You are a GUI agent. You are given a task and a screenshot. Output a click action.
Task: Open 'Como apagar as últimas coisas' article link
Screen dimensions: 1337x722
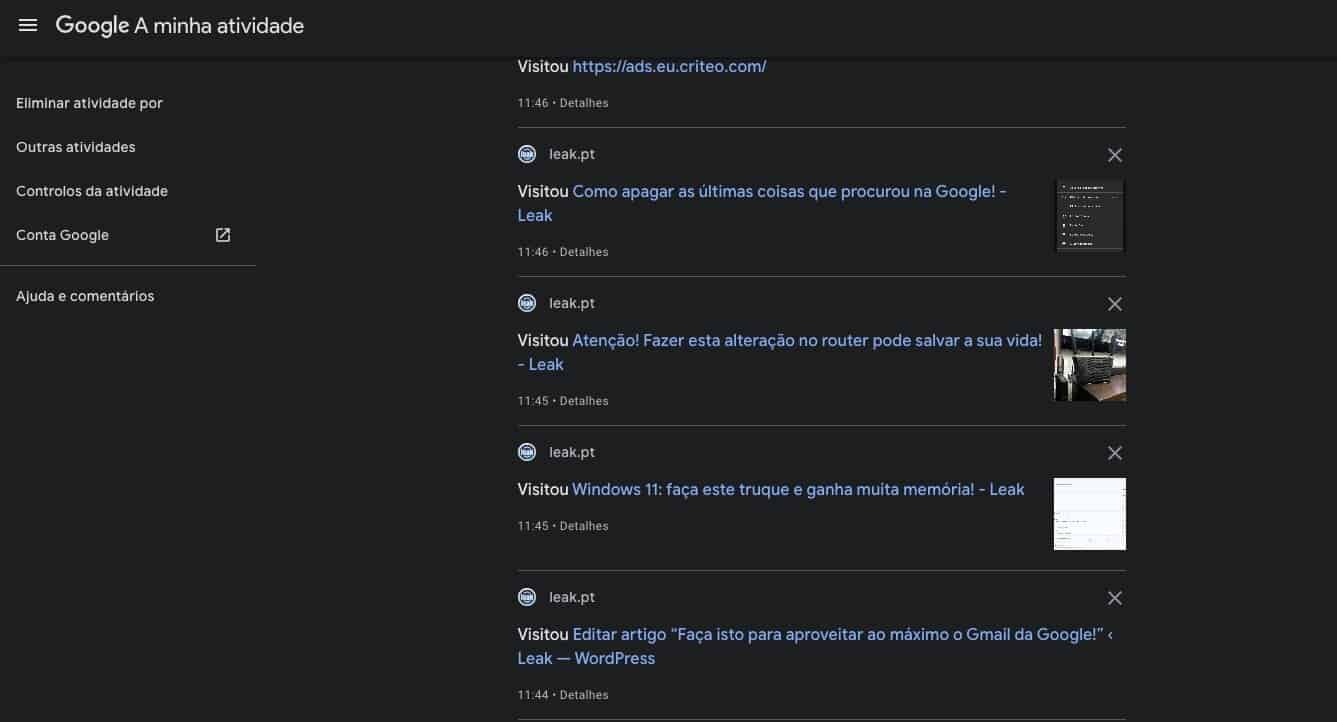click(762, 203)
